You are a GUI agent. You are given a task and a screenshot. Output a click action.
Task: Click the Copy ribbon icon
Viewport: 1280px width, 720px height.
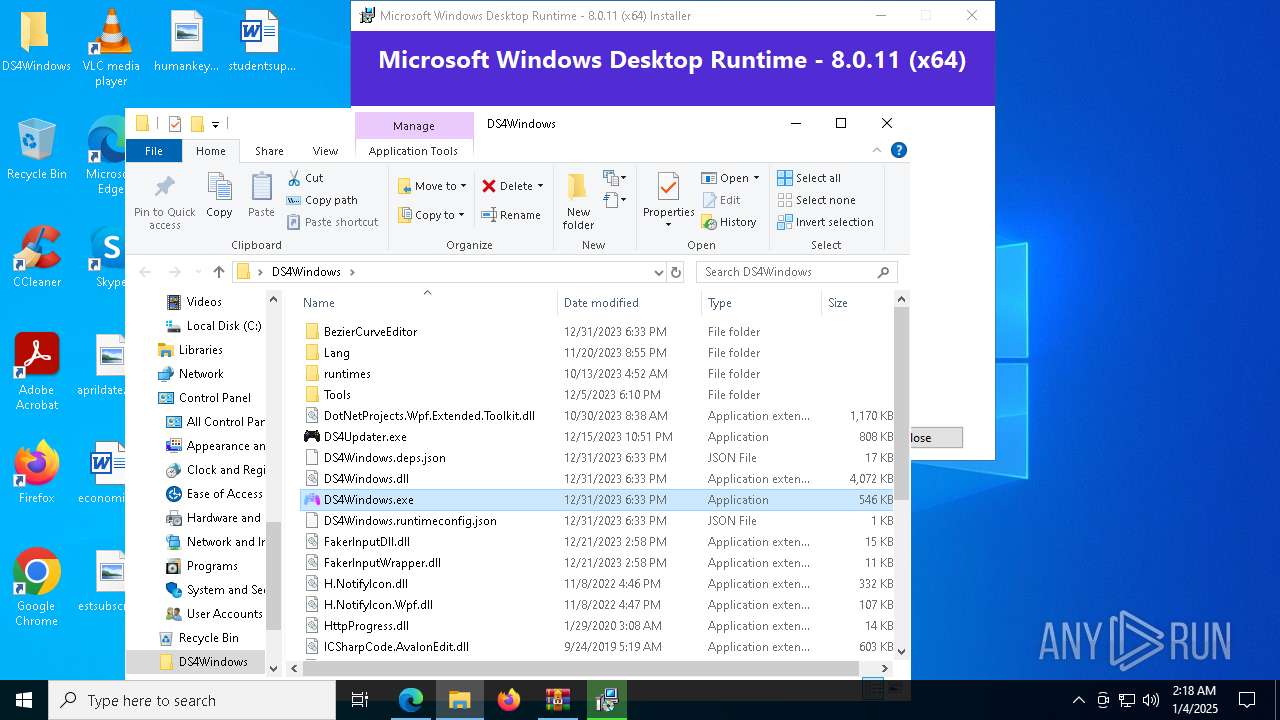pos(219,195)
